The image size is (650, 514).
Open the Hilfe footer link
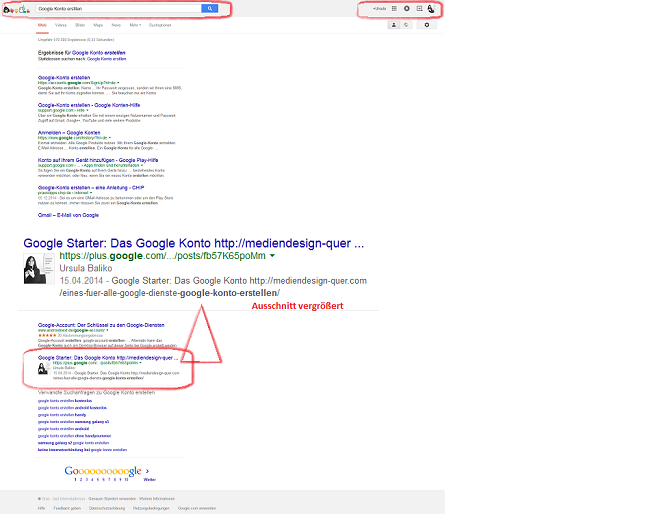[41, 508]
